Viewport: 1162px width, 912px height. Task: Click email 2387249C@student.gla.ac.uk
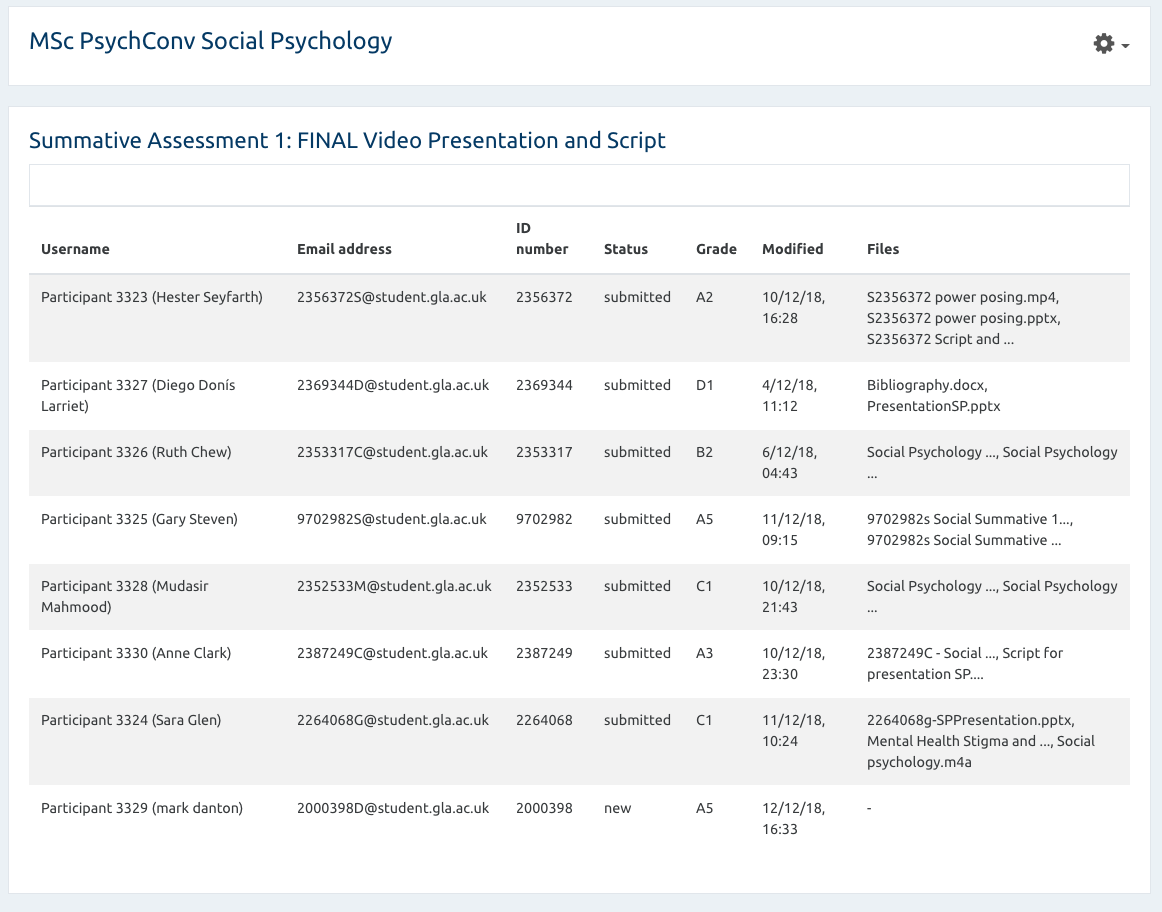392,653
